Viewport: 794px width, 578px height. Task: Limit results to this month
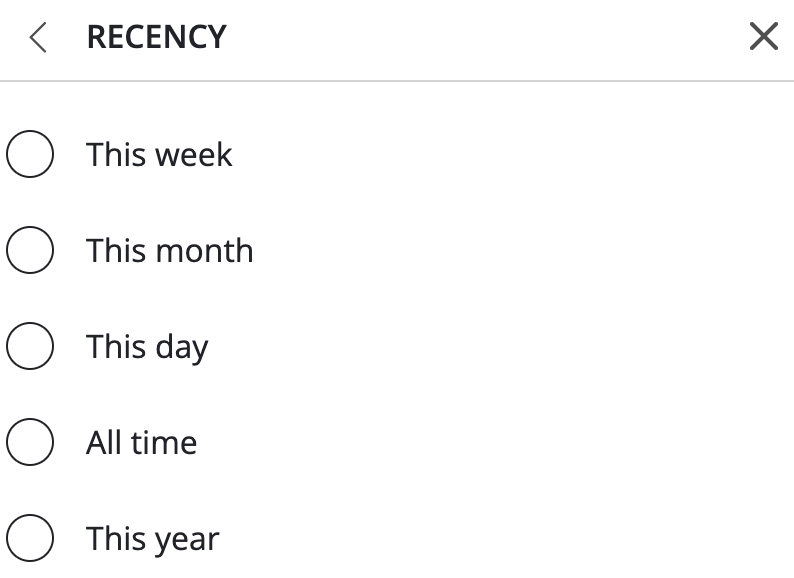[x=30, y=251]
